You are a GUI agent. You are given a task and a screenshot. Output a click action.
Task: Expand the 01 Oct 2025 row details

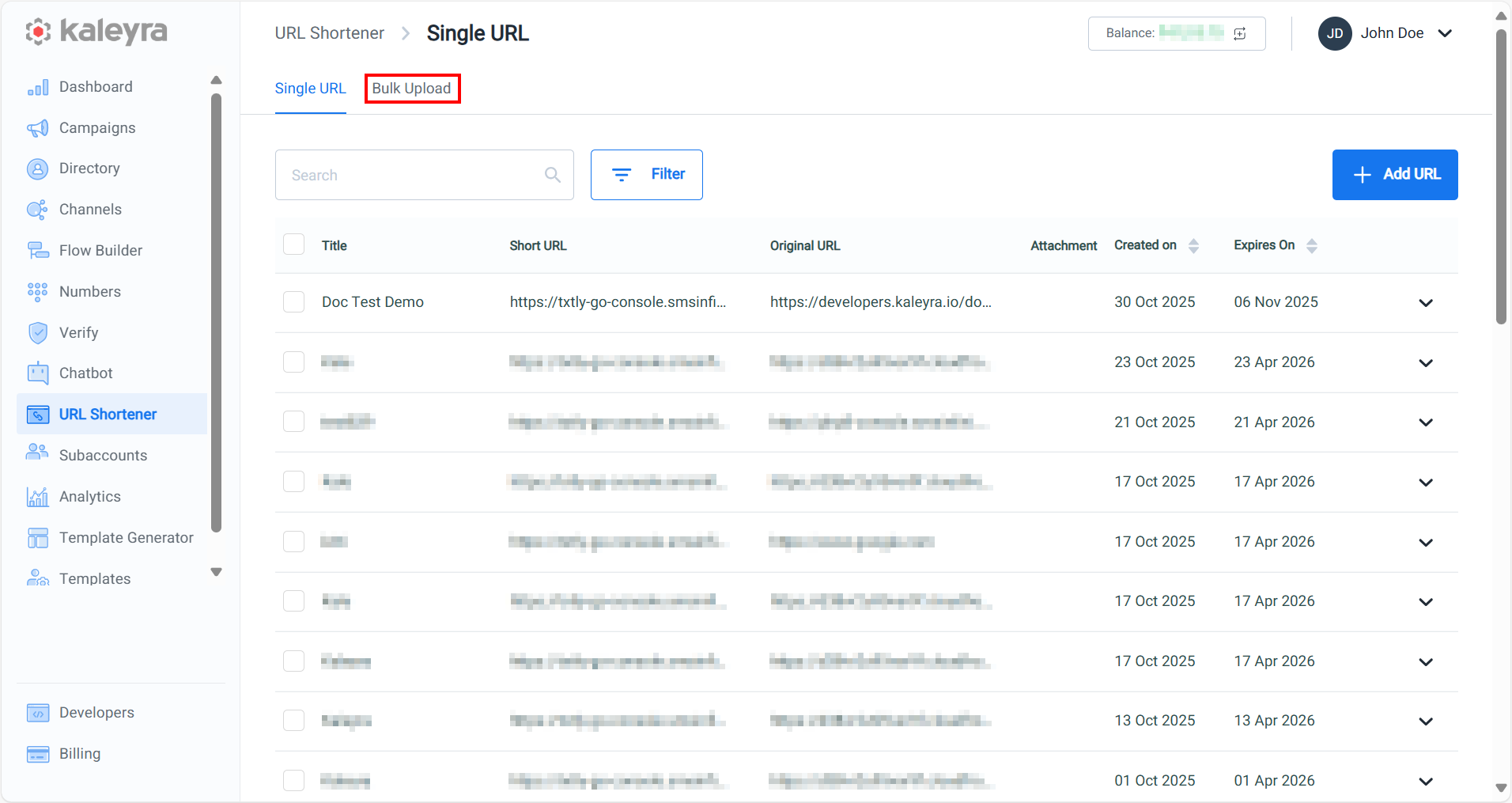pyautogui.click(x=1426, y=782)
